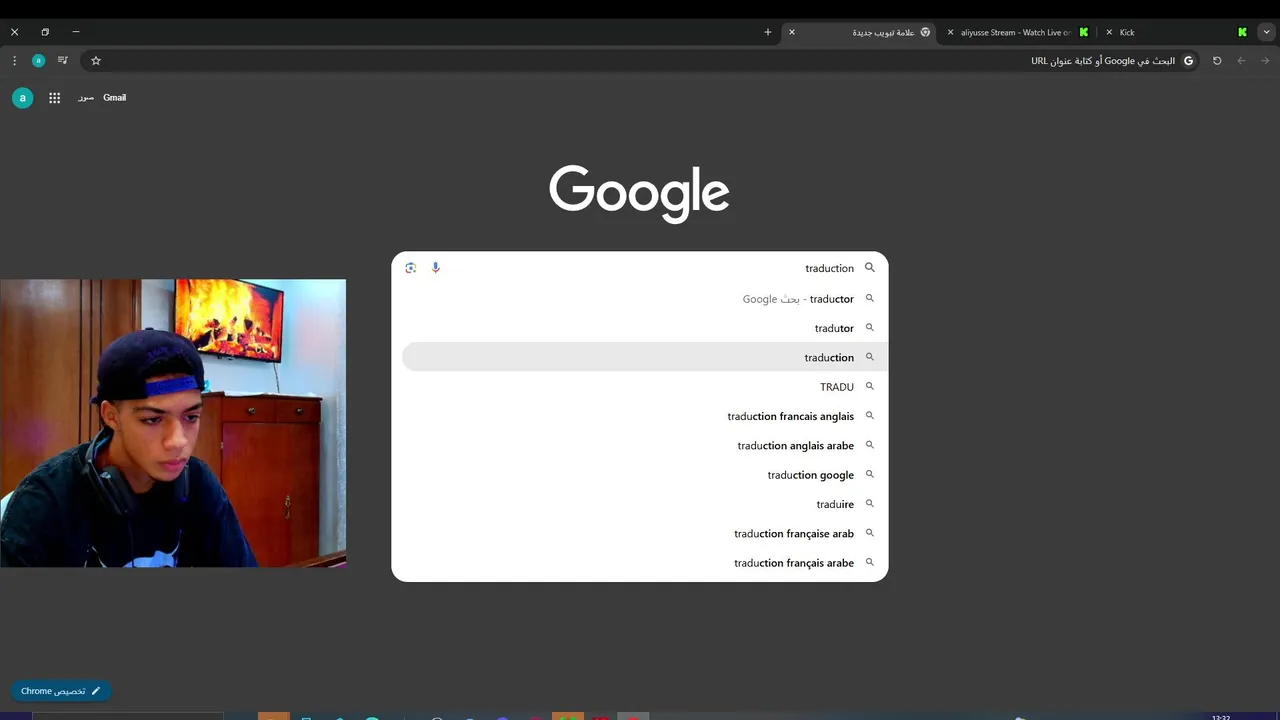Open Google Lens image search
The height and width of the screenshot is (720, 1280).
coord(411,268)
